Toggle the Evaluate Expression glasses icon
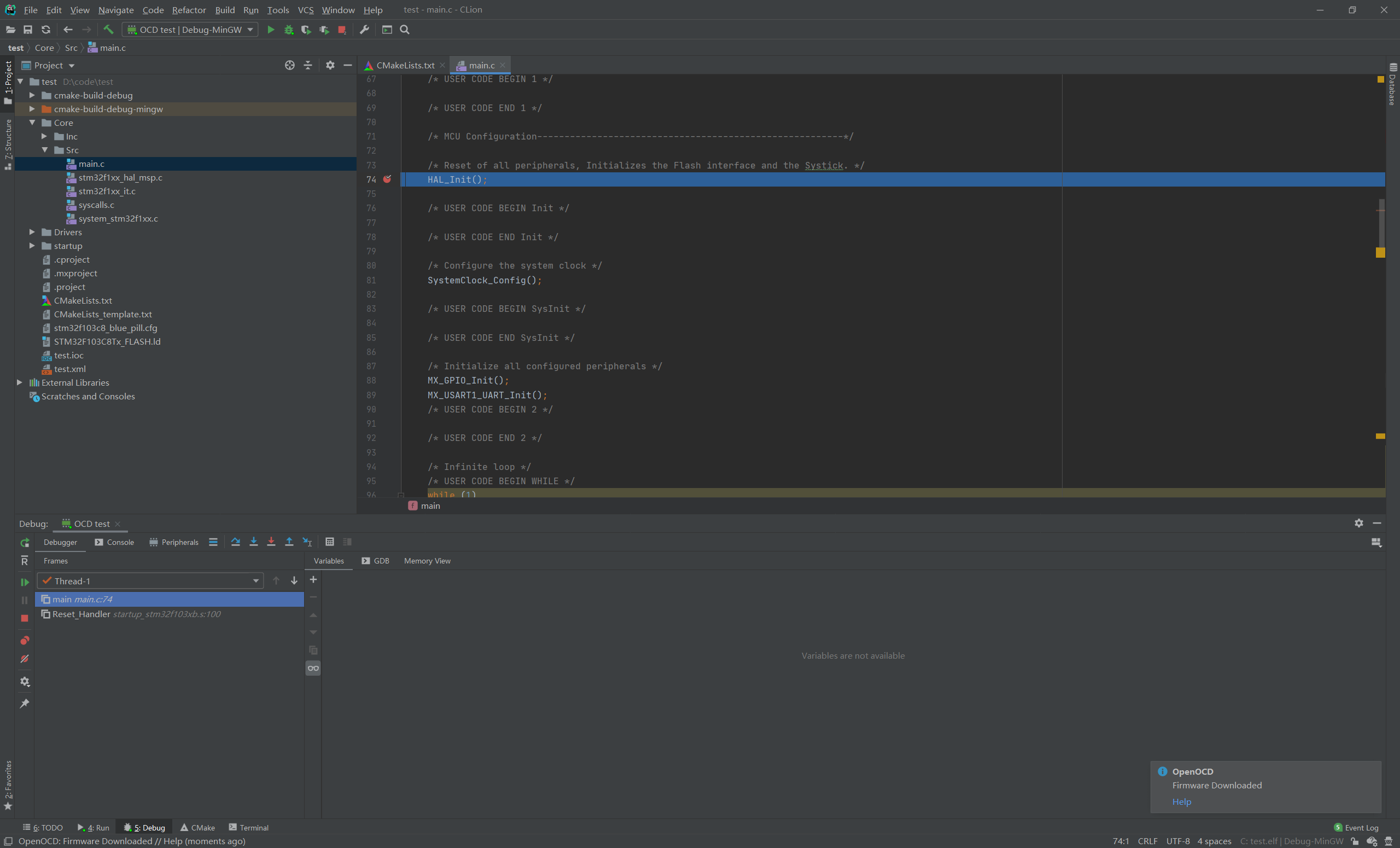This screenshot has width=1400, height=848. [x=313, y=669]
